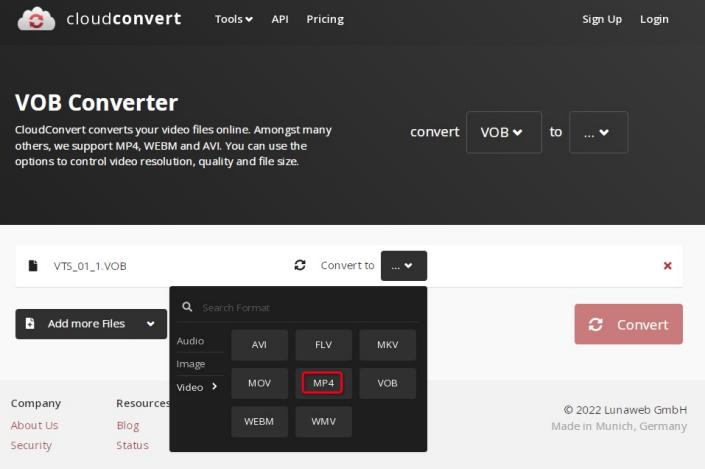Click the Sign Up link
This screenshot has height=469, width=705.
(x=602, y=19)
